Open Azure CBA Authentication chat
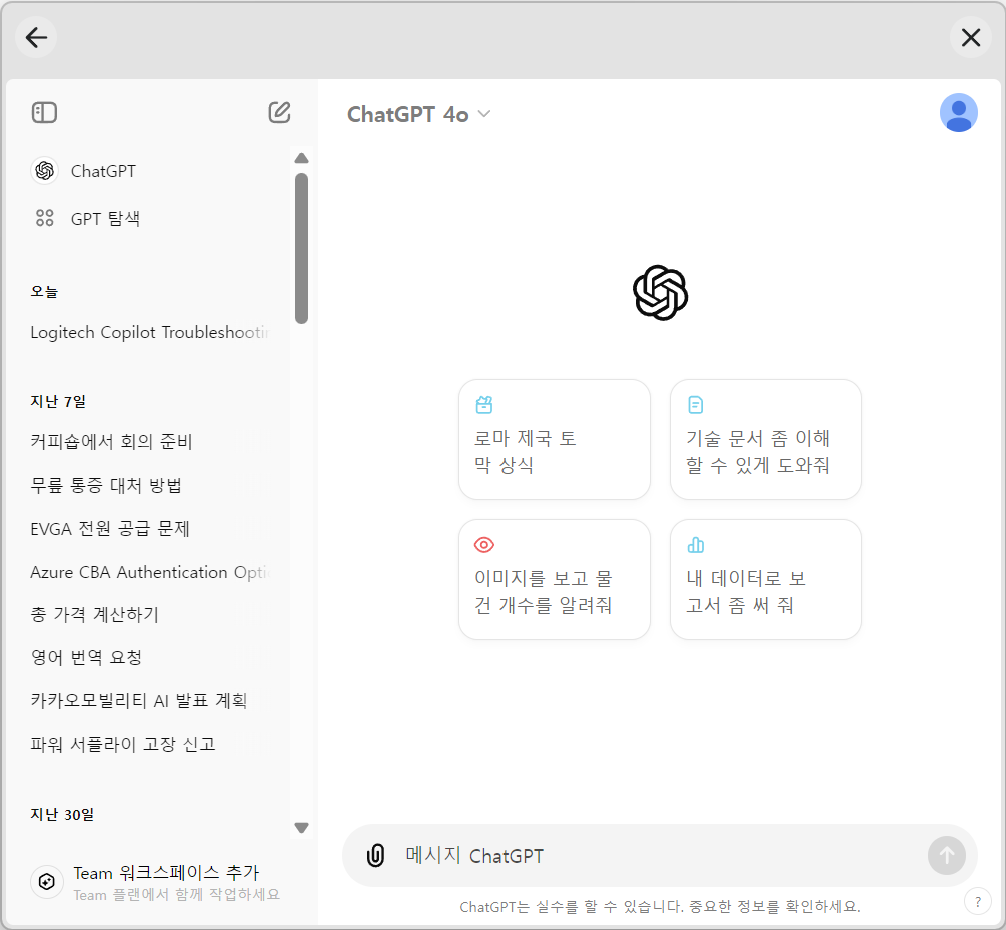The height and width of the screenshot is (930, 1006). click(151, 572)
